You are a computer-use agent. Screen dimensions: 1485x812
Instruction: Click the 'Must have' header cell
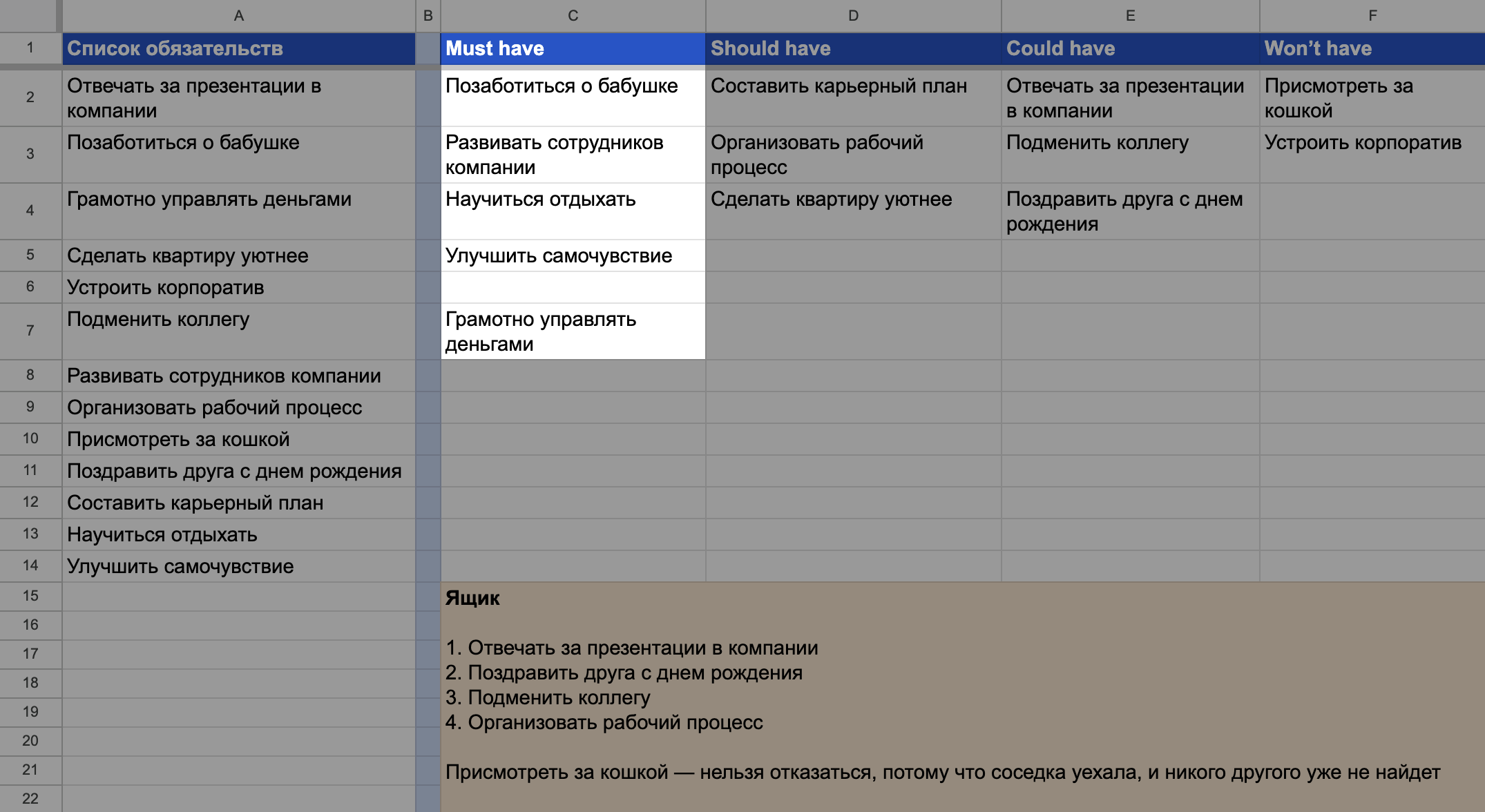click(573, 48)
